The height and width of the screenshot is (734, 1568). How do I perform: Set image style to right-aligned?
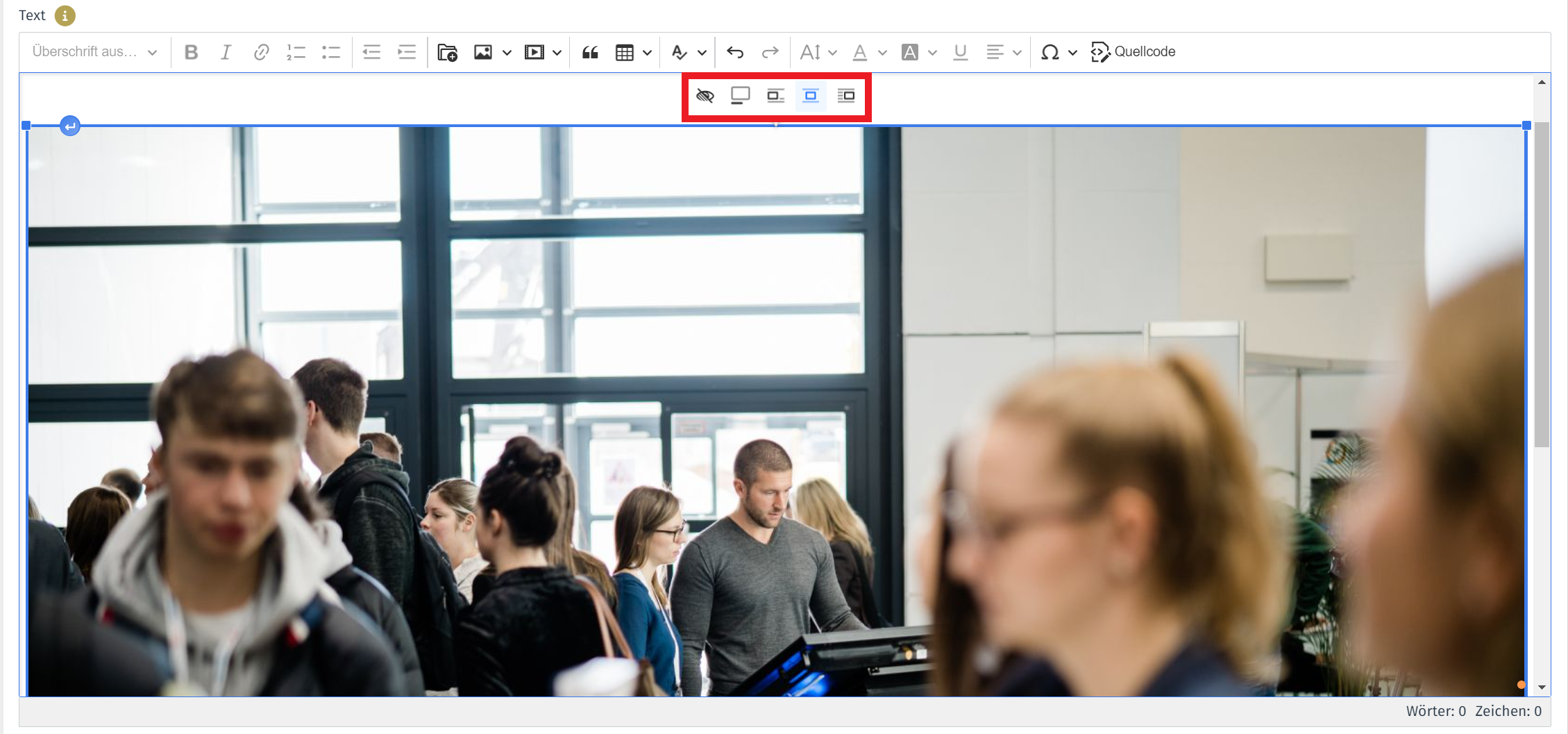coord(846,96)
